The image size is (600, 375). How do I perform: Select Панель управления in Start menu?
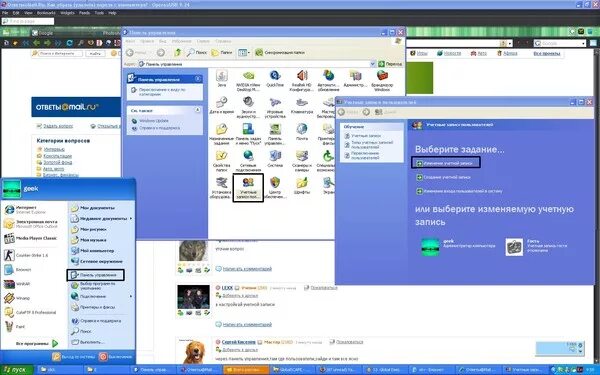click(x=96, y=275)
